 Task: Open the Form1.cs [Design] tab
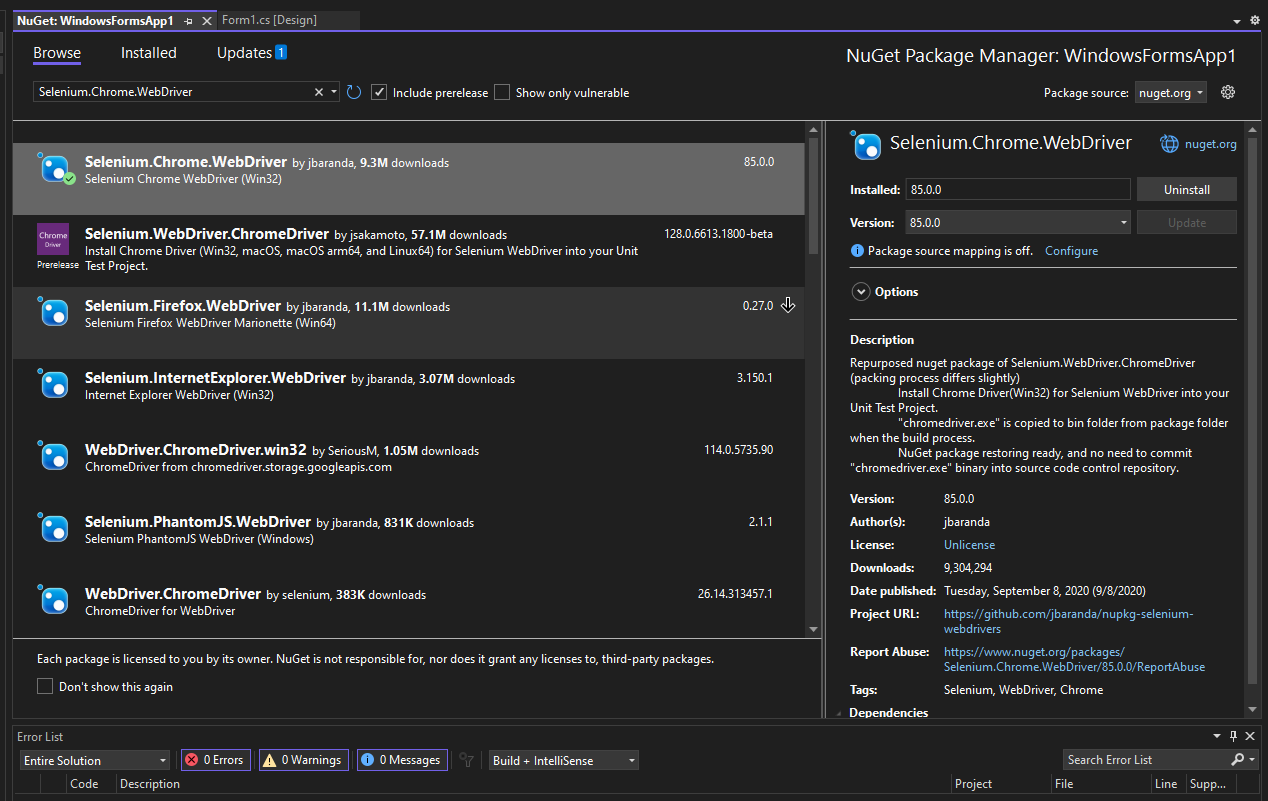267,20
